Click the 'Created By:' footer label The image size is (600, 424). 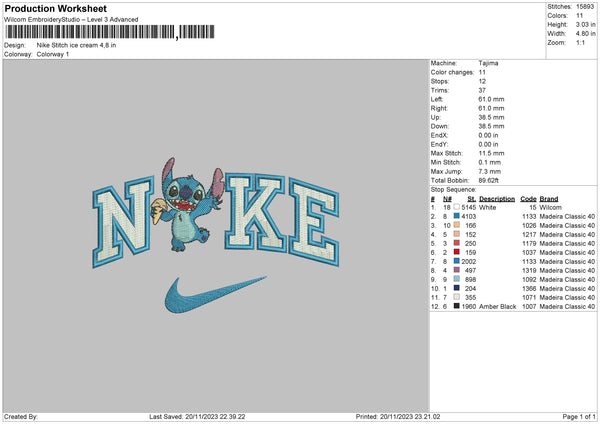pyautogui.click(x=21, y=417)
